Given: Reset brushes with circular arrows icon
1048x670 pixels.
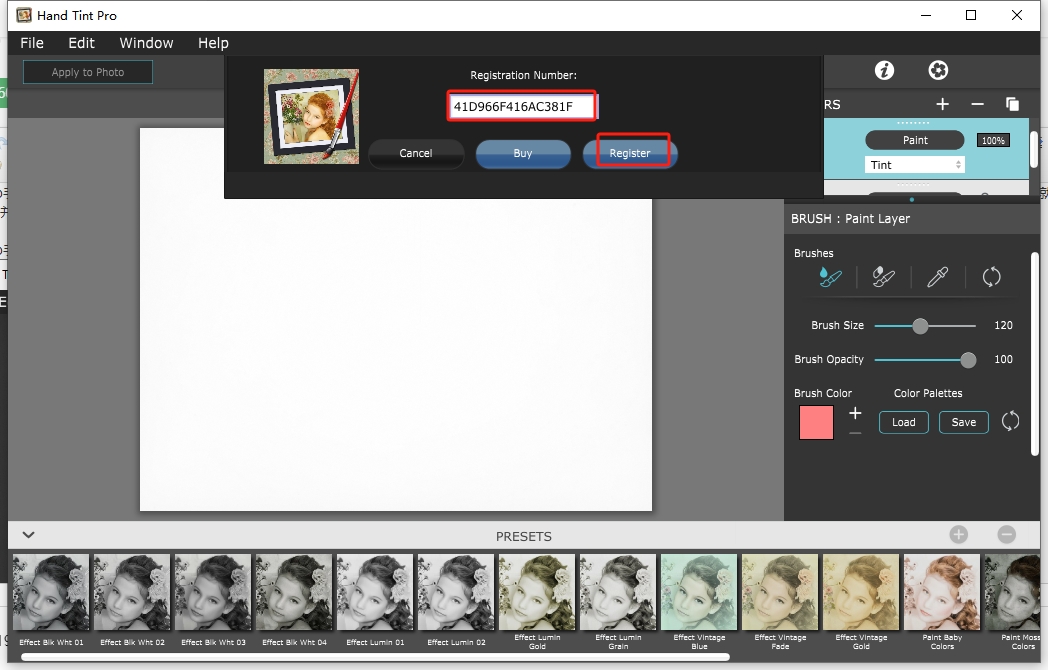Looking at the screenshot, I should (991, 277).
